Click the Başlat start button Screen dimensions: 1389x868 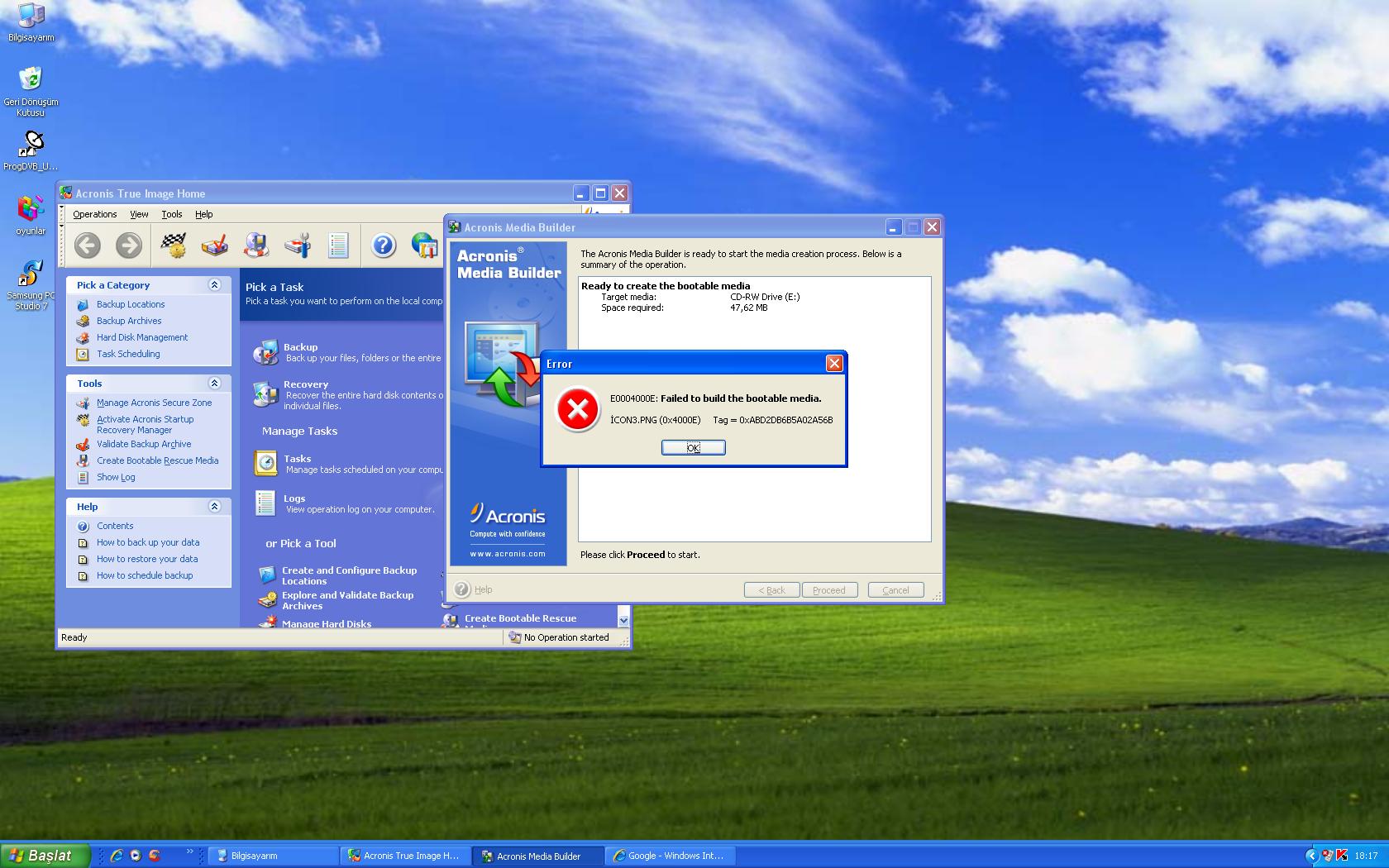45,856
